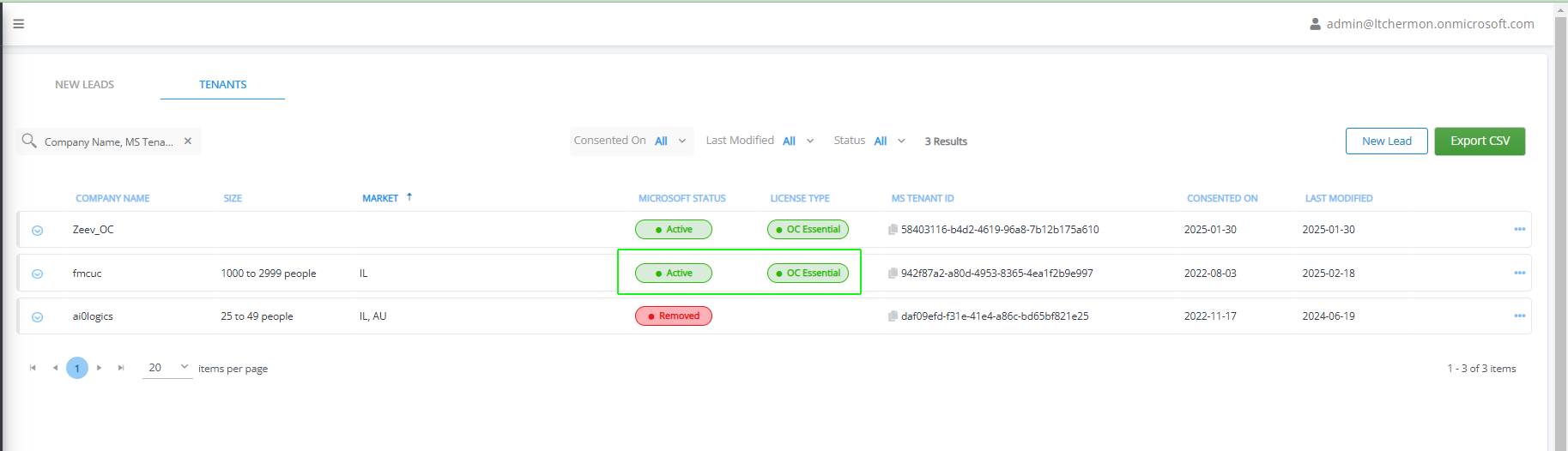
Task: Open more actions for ai0logics row
Action: coord(1519,316)
